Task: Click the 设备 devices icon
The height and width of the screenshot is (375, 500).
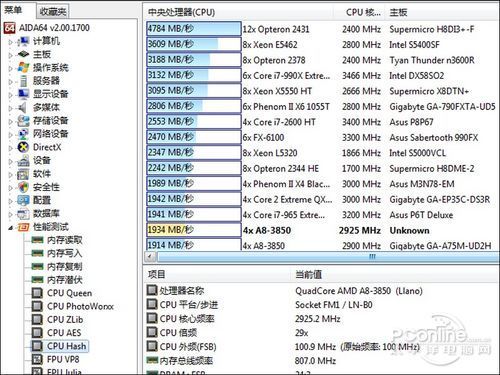Action: pos(23,161)
